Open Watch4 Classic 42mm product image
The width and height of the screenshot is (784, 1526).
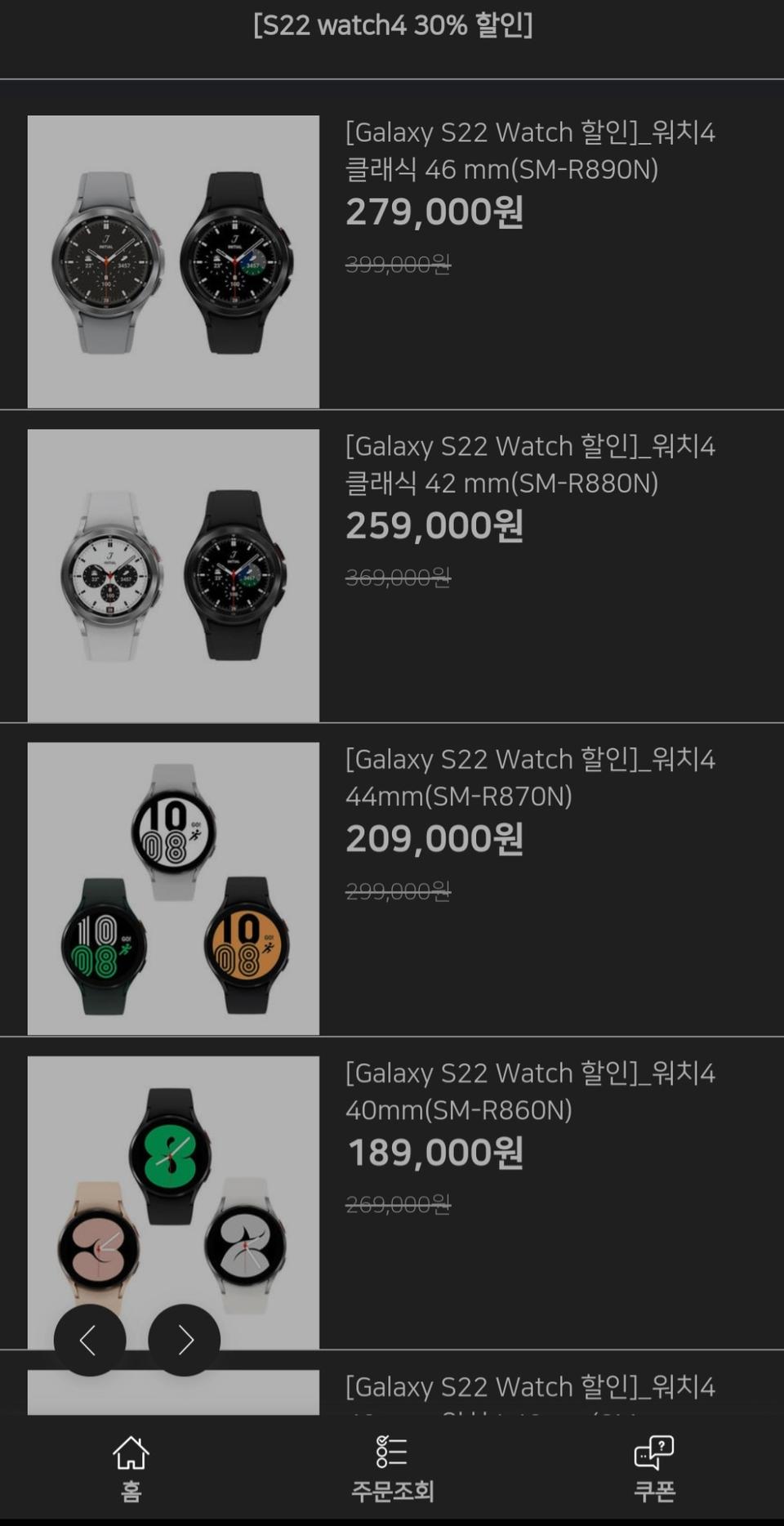click(x=173, y=575)
